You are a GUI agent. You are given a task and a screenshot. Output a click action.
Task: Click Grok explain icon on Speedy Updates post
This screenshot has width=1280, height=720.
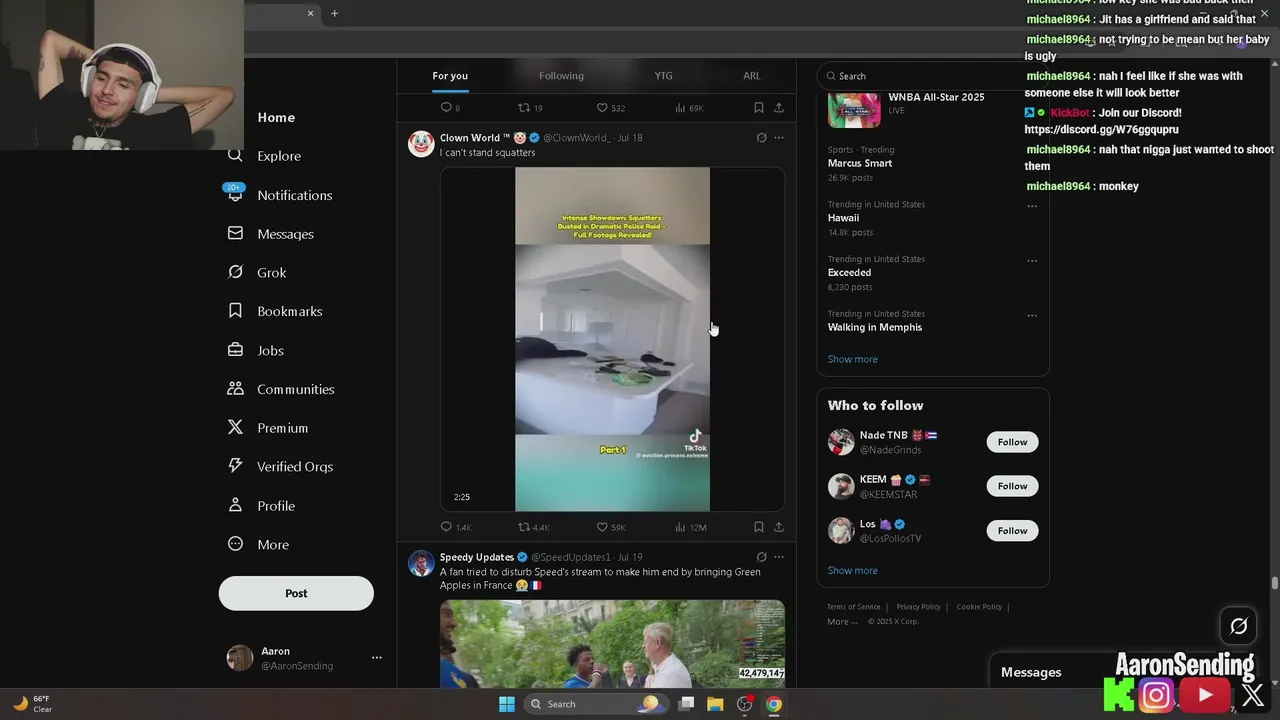click(761, 557)
